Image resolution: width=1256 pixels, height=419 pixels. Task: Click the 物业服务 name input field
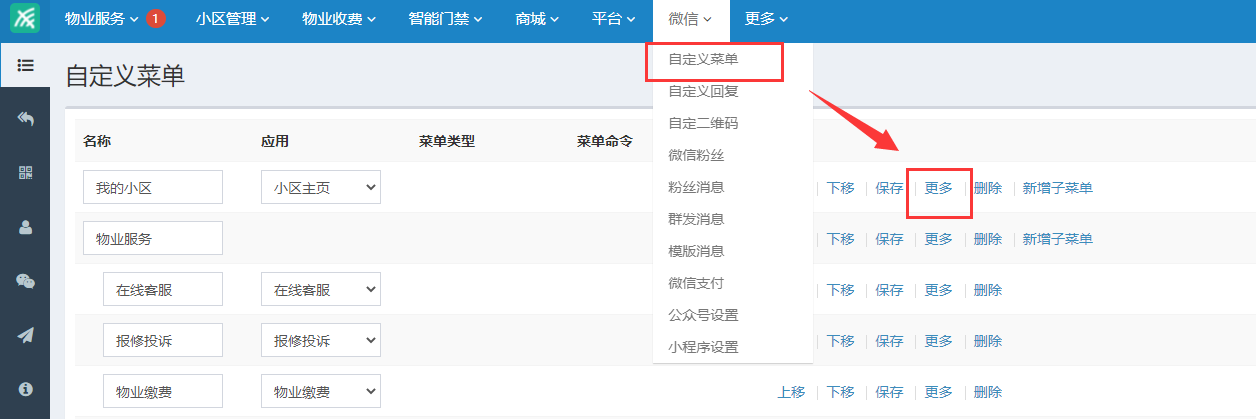point(153,239)
